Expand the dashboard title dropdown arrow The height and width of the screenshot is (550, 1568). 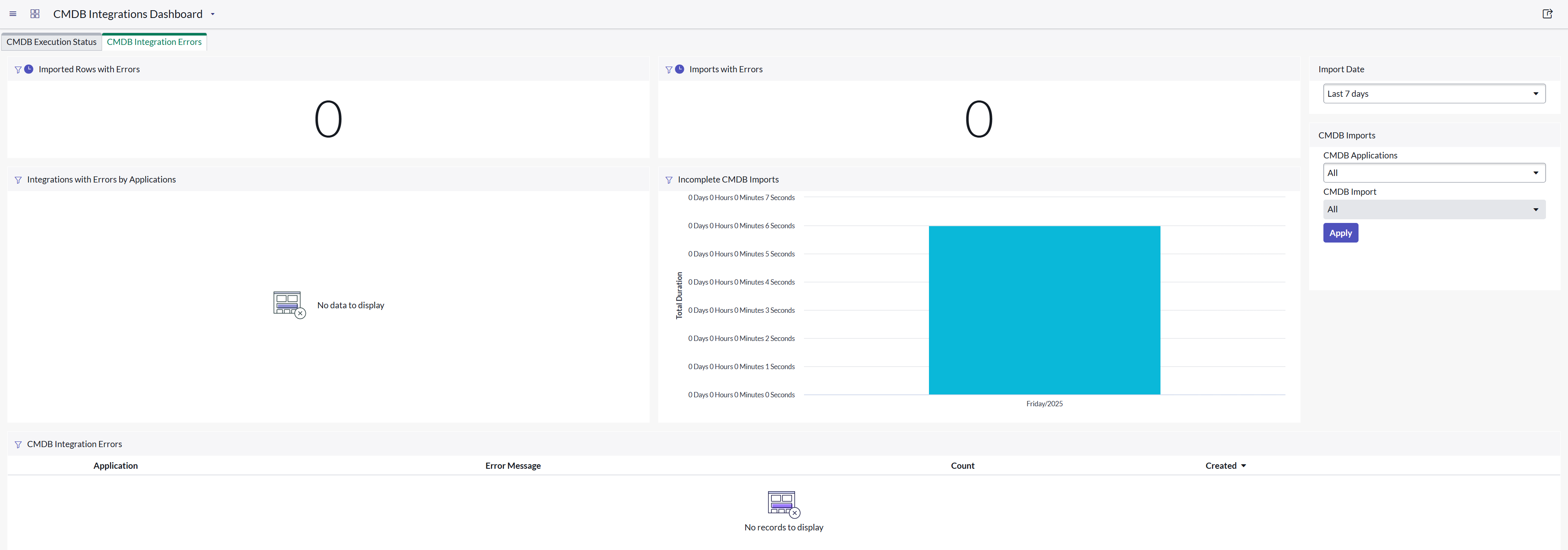[x=212, y=14]
